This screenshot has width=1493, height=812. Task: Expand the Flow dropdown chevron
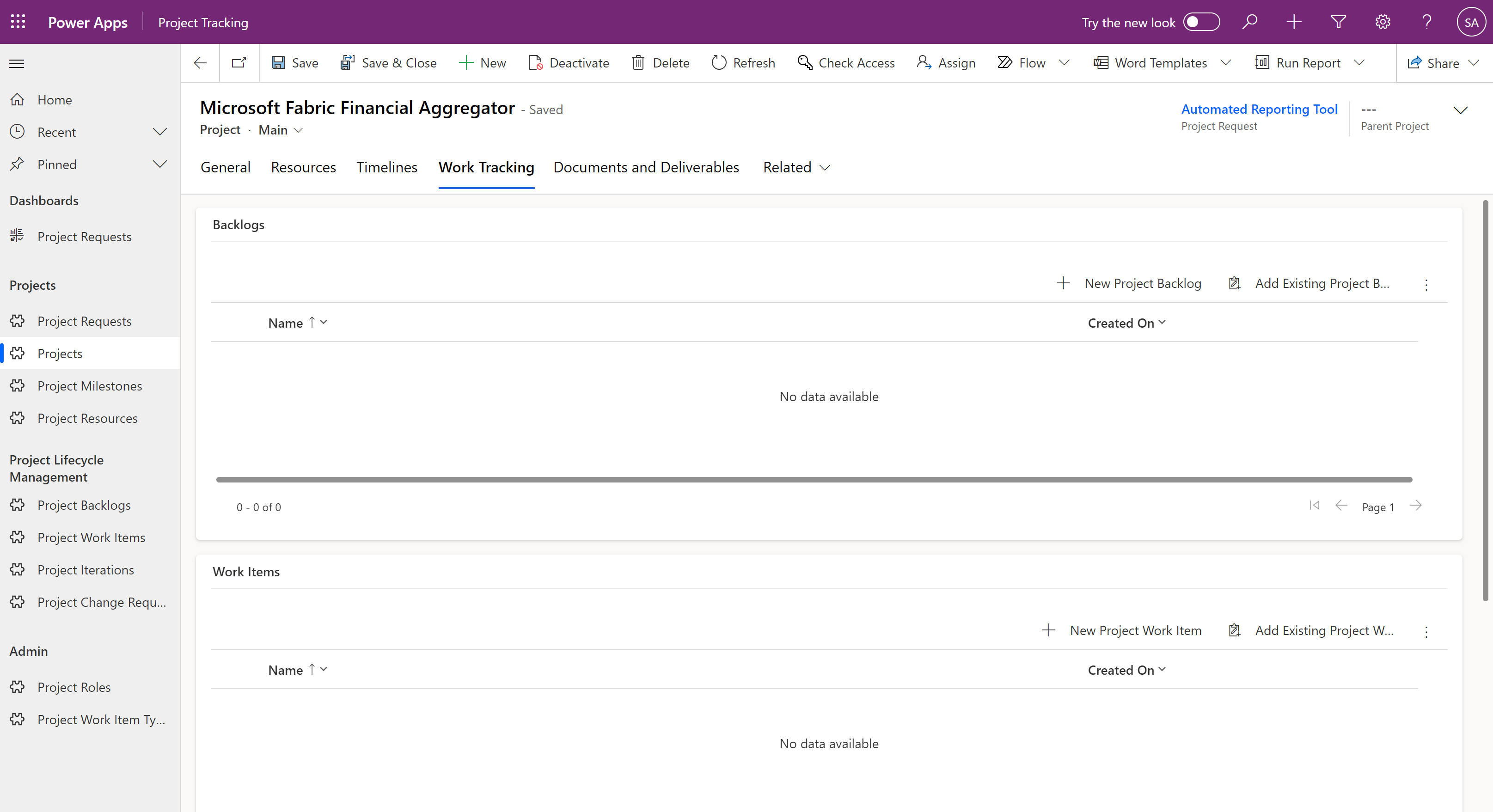pos(1064,62)
